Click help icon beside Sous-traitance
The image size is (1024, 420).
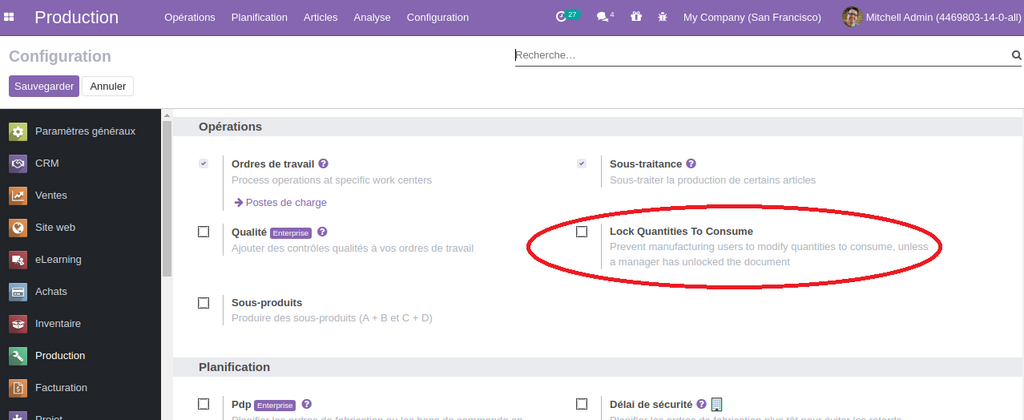(x=691, y=163)
